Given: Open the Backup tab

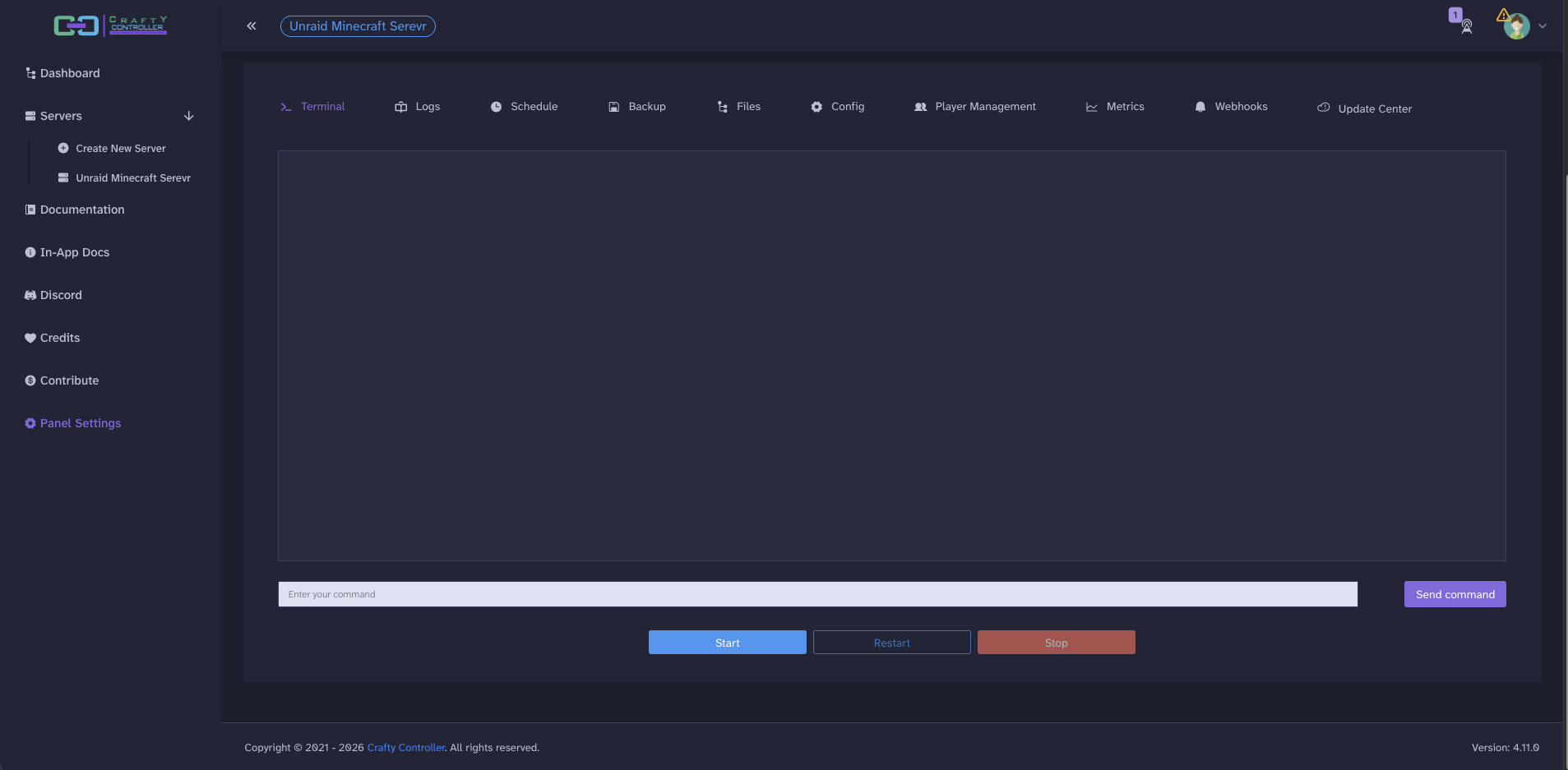Looking at the screenshot, I should click(637, 107).
